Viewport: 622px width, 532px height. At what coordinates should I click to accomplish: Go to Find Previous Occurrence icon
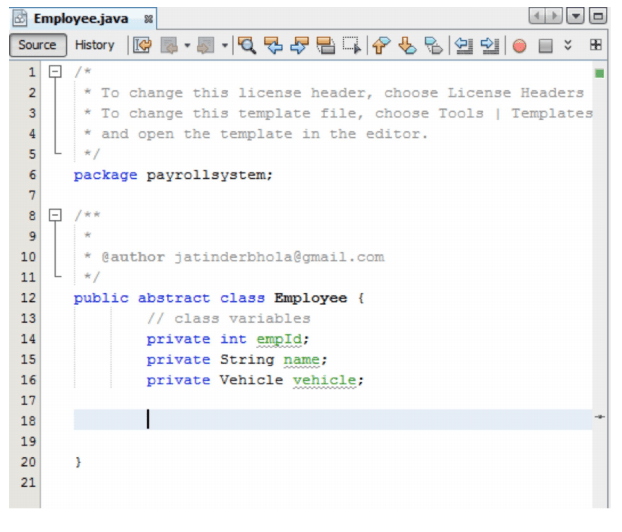pyautogui.click(x=273, y=45)
